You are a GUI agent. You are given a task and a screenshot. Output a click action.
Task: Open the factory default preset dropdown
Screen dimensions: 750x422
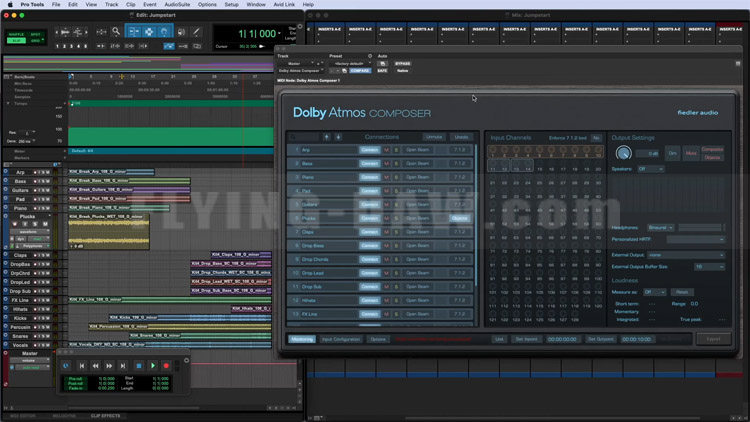[x=351, y=64]
